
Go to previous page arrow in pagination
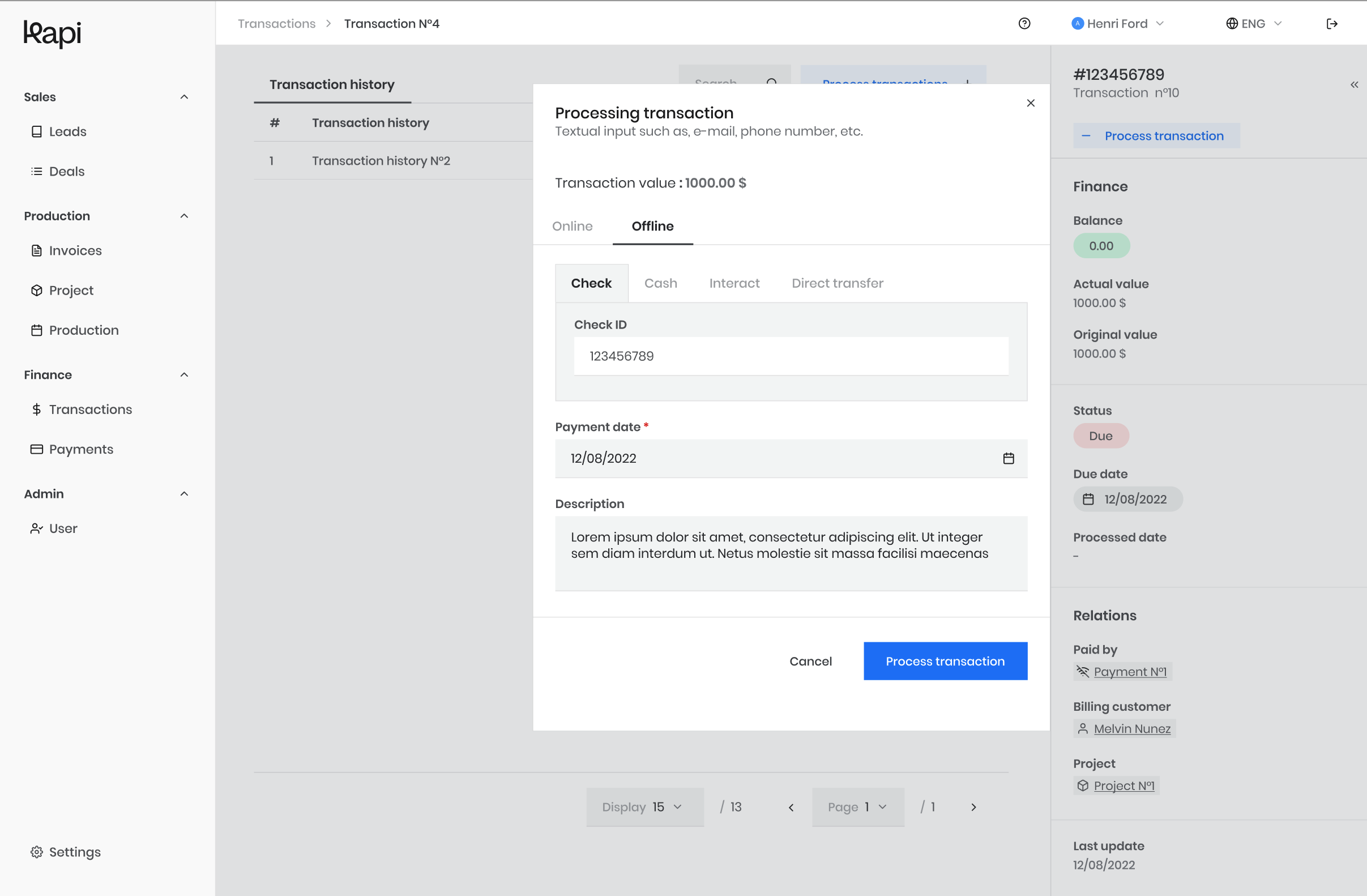coord(791,807)
